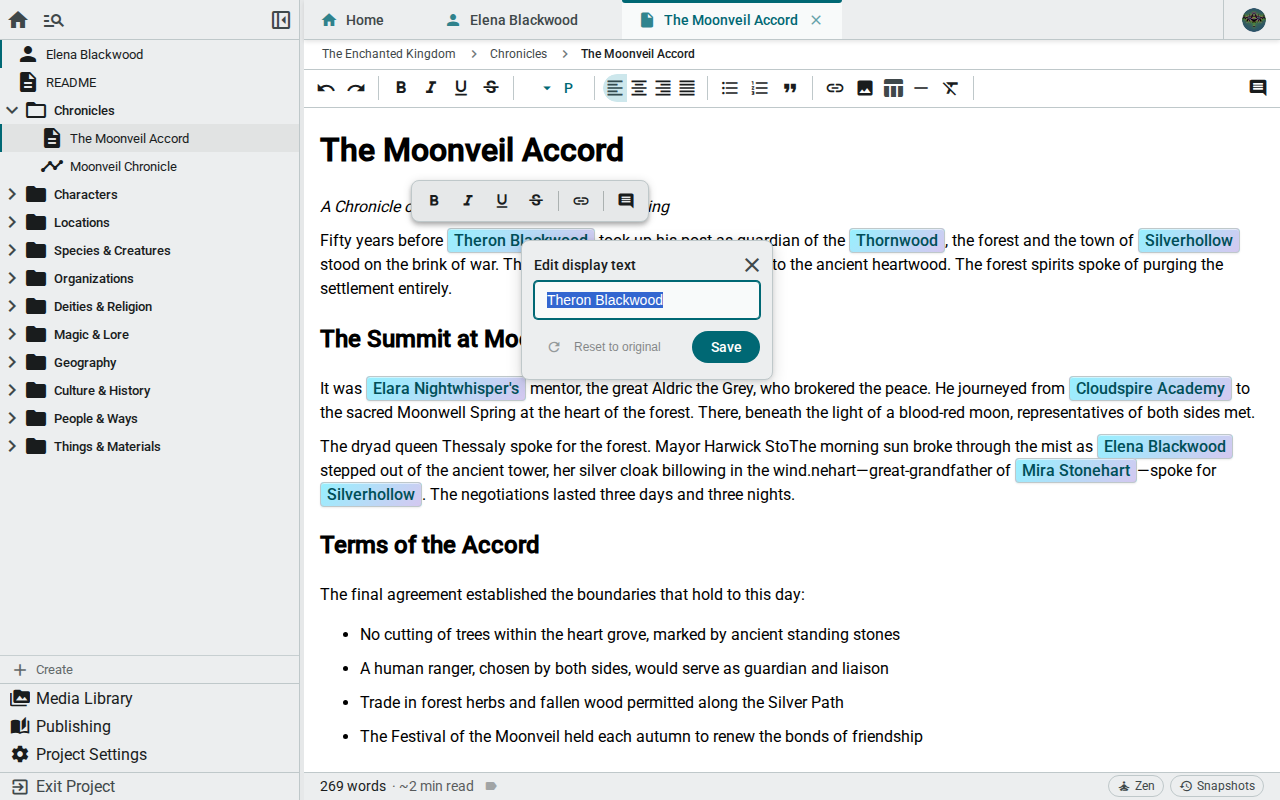Viewport: 1280px width, 800px height.
Task: Redo the last edit
Action: click(x=356, y=88)
